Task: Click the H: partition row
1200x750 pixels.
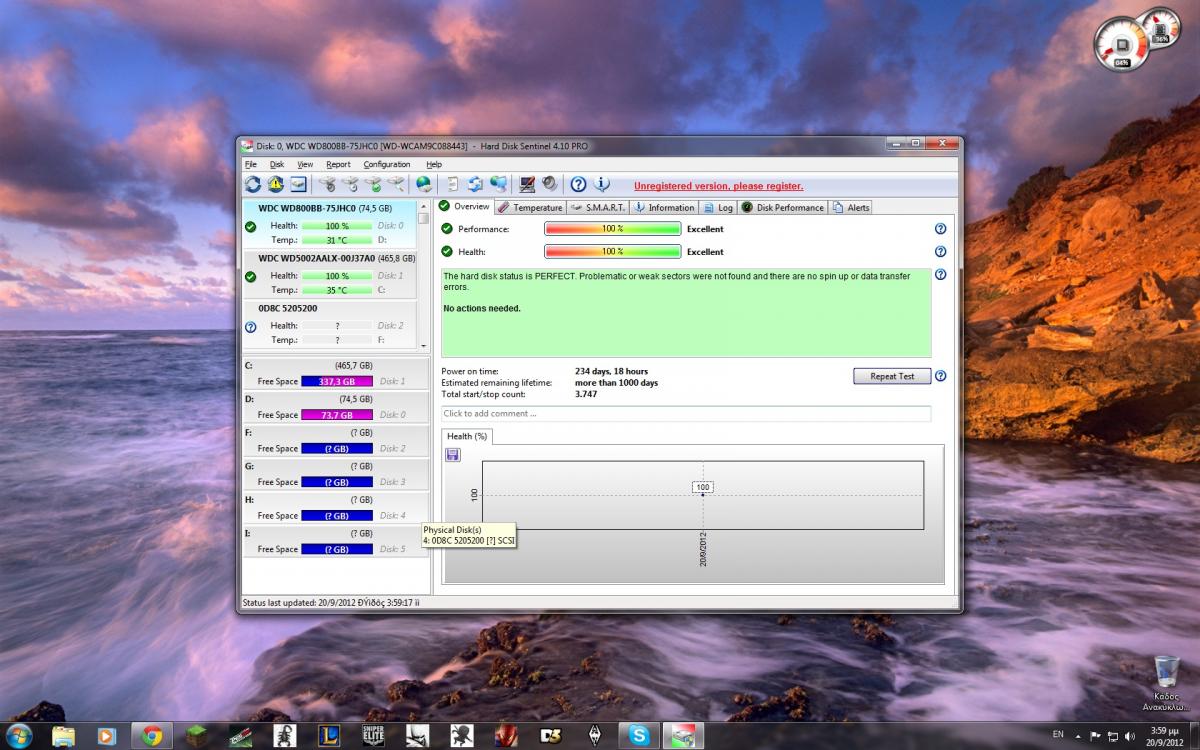Action: click(336, 507)
